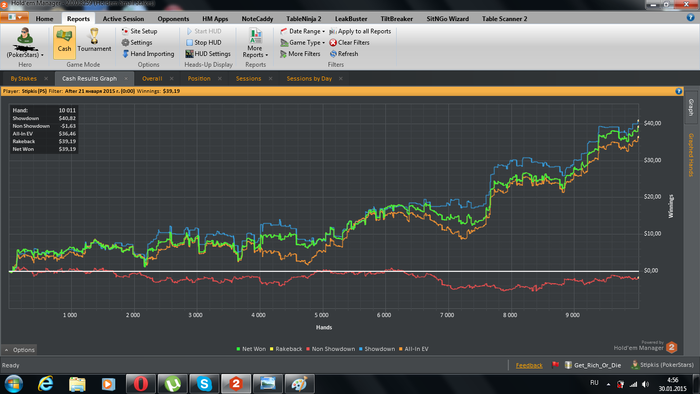This screenshot has width=700, height=394.
Task: Click Apply to all Reports
Action: (360, 31)
